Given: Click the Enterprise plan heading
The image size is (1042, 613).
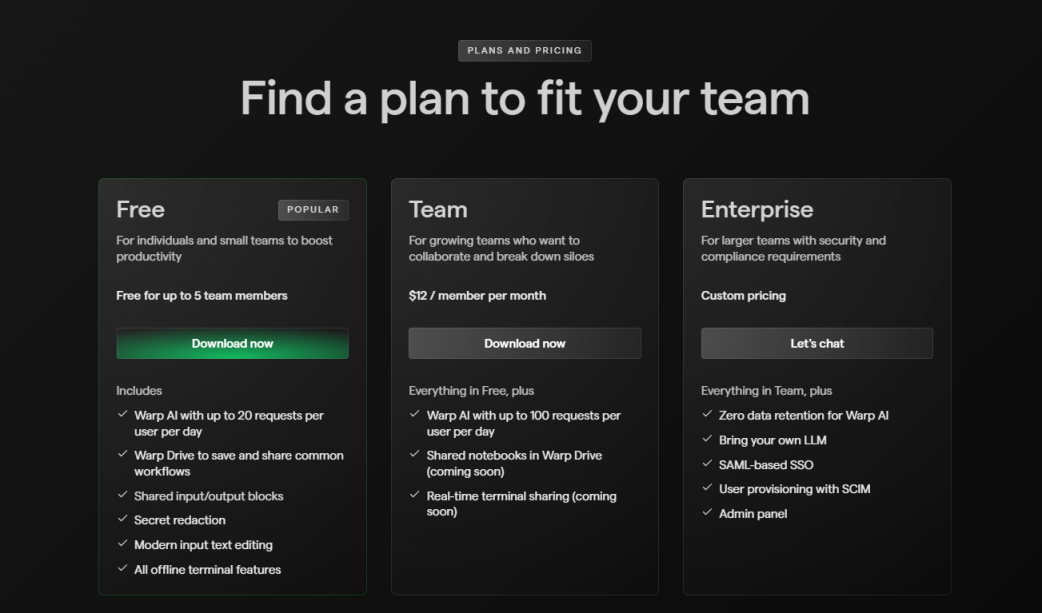Looking at the screenshot, I should (x=757, y=209).
